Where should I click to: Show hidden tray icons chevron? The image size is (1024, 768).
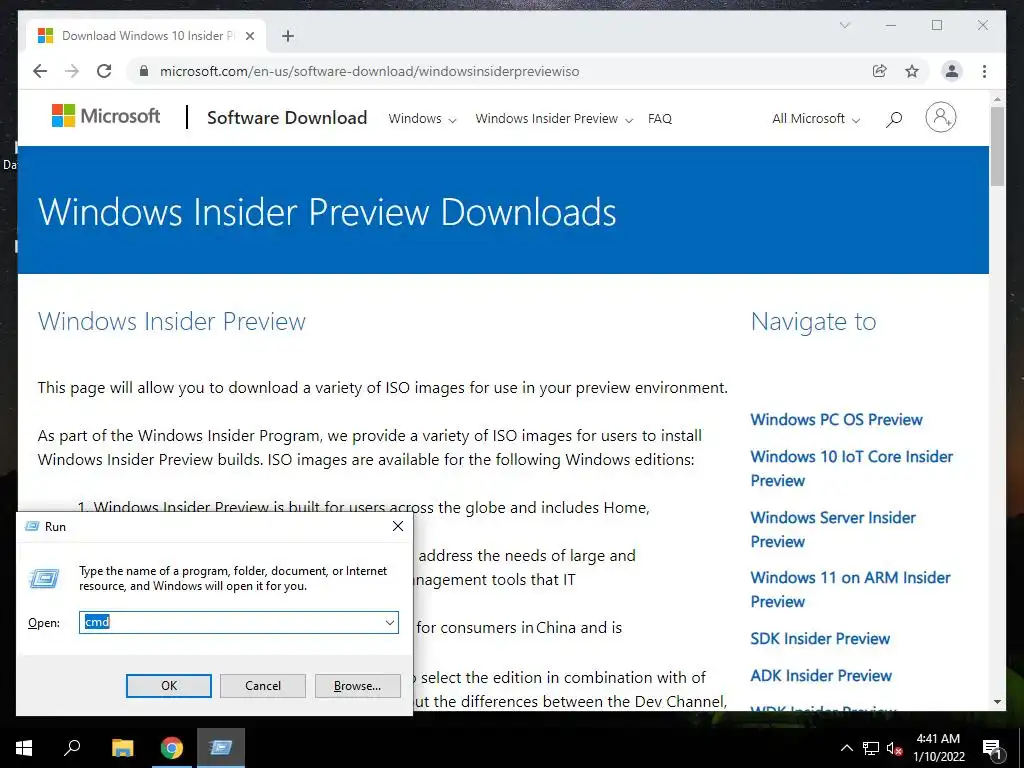[846, 748]
